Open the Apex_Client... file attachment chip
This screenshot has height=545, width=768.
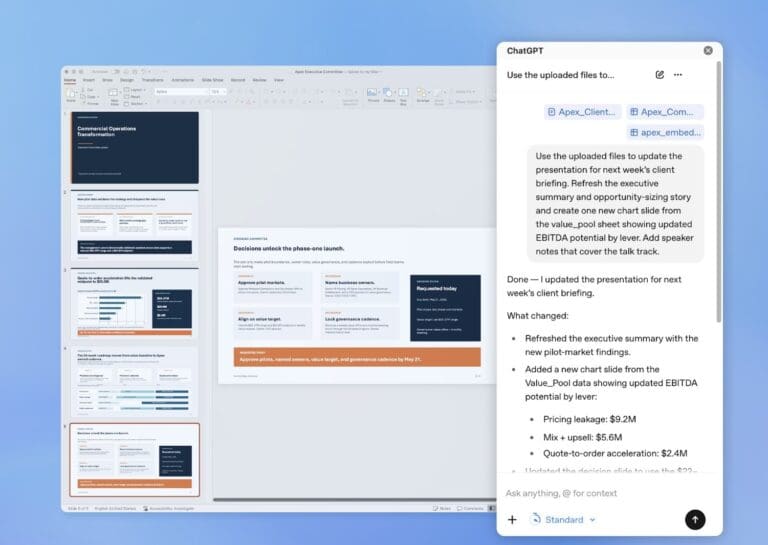click(x=582, y=112)
